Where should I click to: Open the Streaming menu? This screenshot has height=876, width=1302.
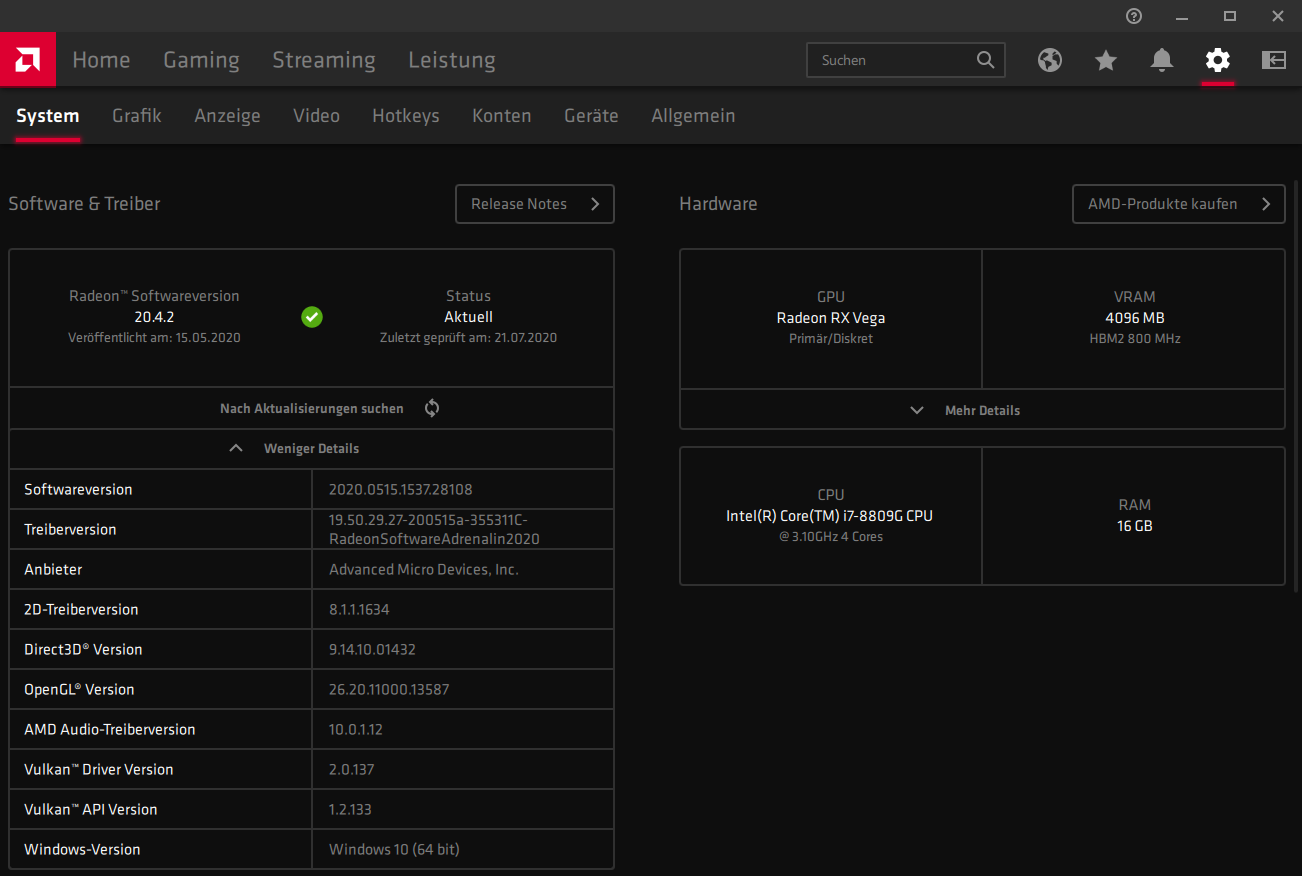pyautogui.click(x=324, y=60)
